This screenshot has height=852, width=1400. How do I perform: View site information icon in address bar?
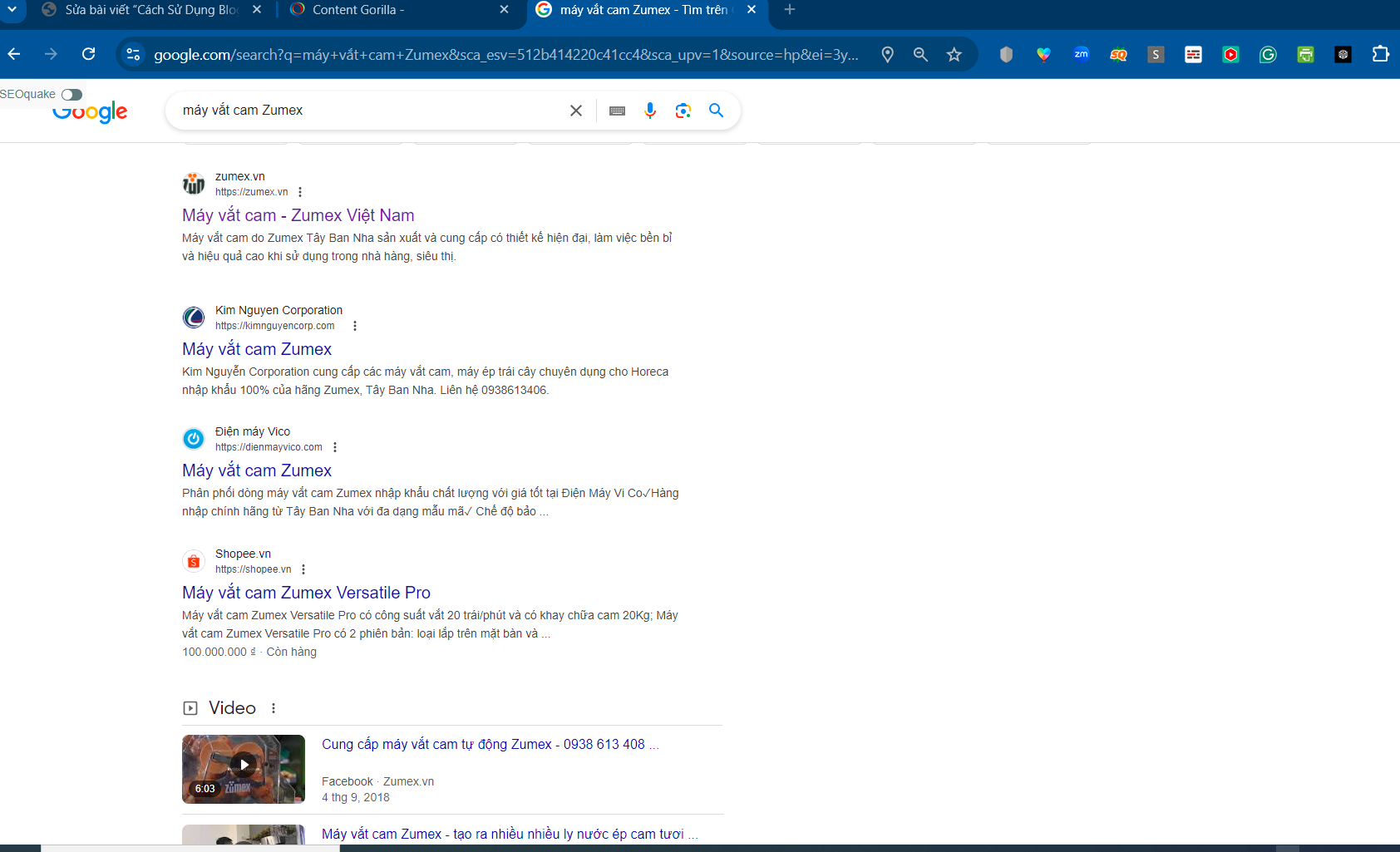pos(132,55)
